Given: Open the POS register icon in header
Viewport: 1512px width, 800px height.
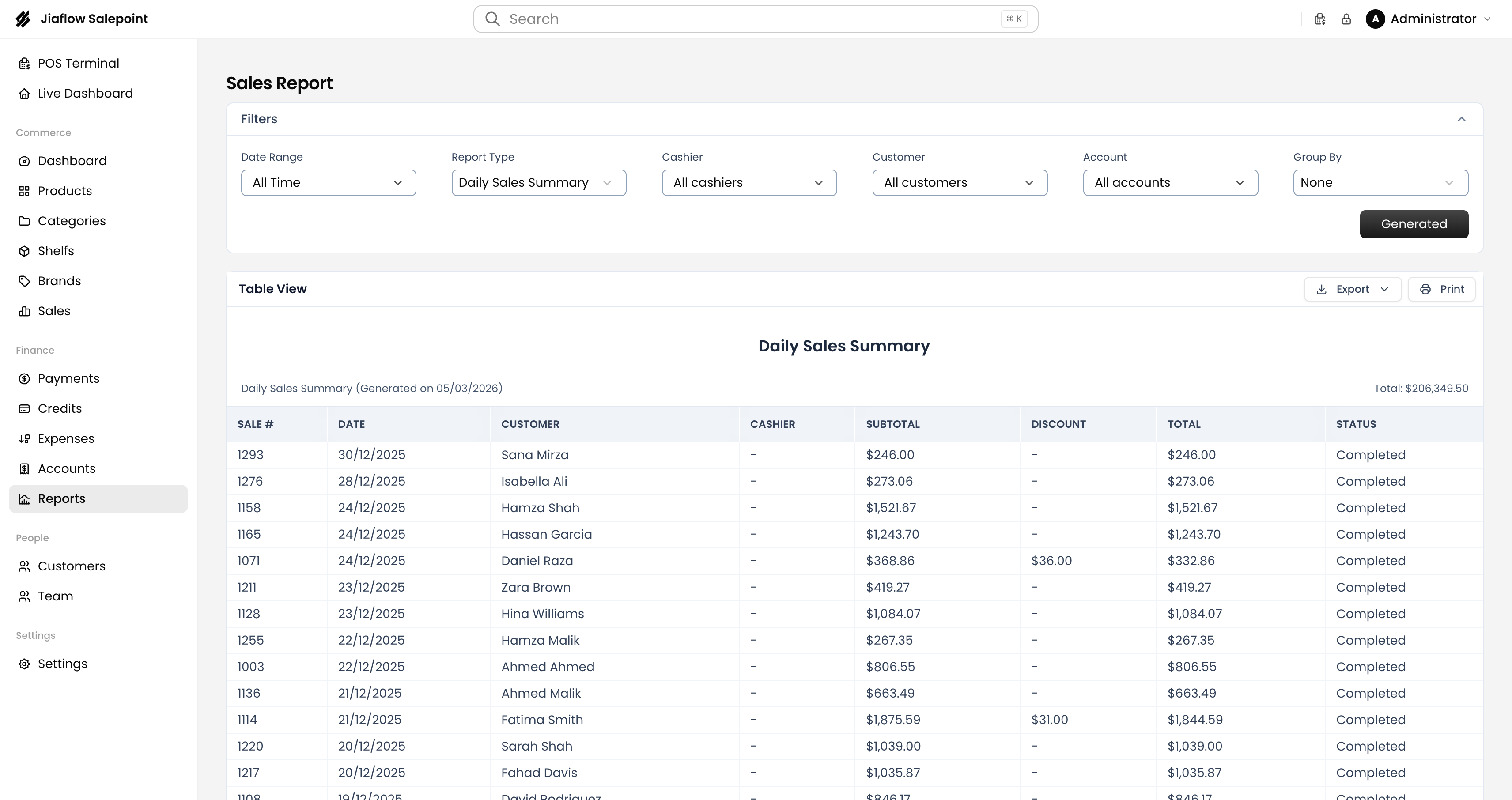Looking at the screenshot, I should [1320, 19].
